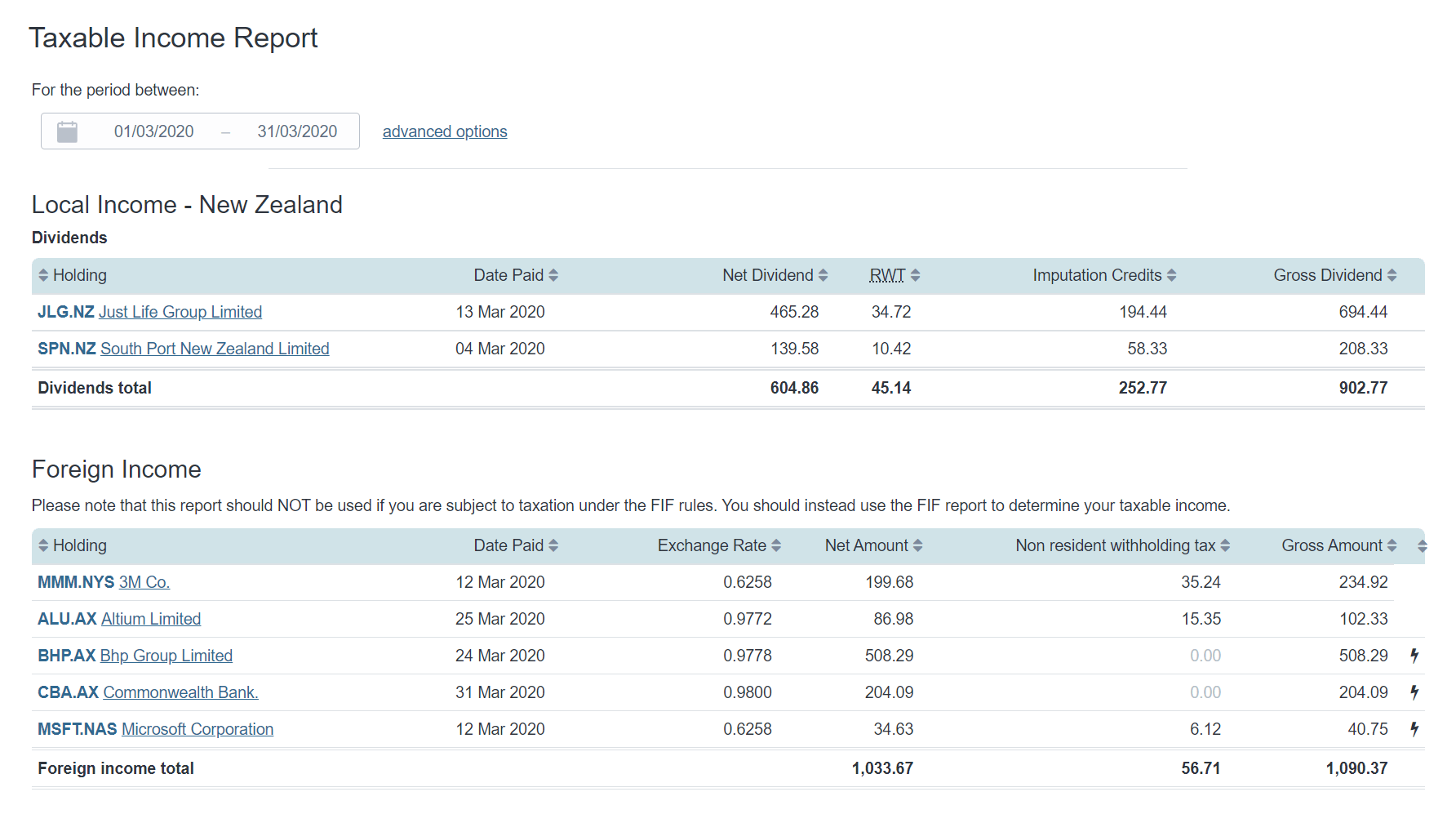Open Bhp Group Limited holding
Viewport: 1456px width, 823px height.
(x=166, y=656)
